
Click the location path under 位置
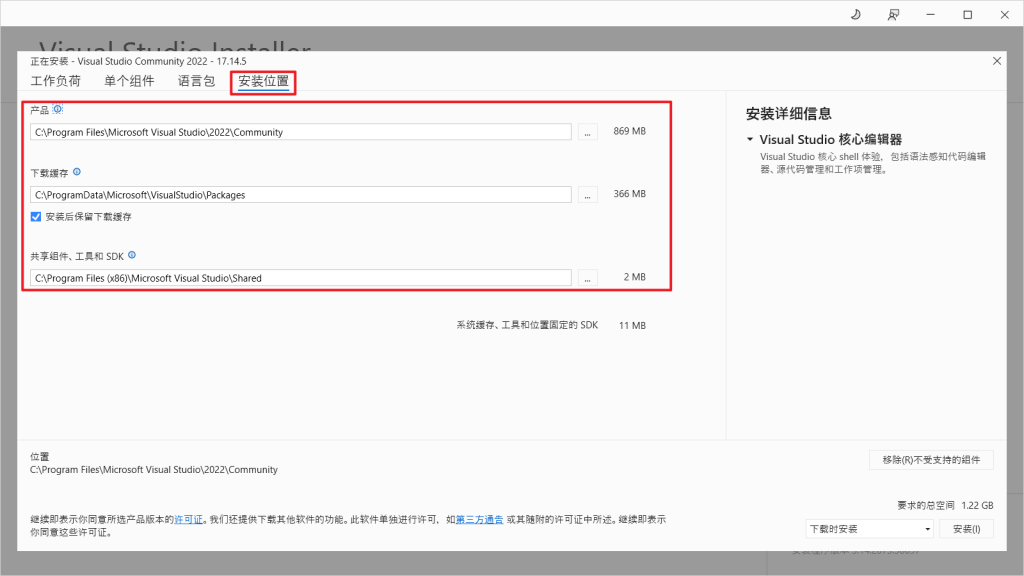[x=153, y=470]
